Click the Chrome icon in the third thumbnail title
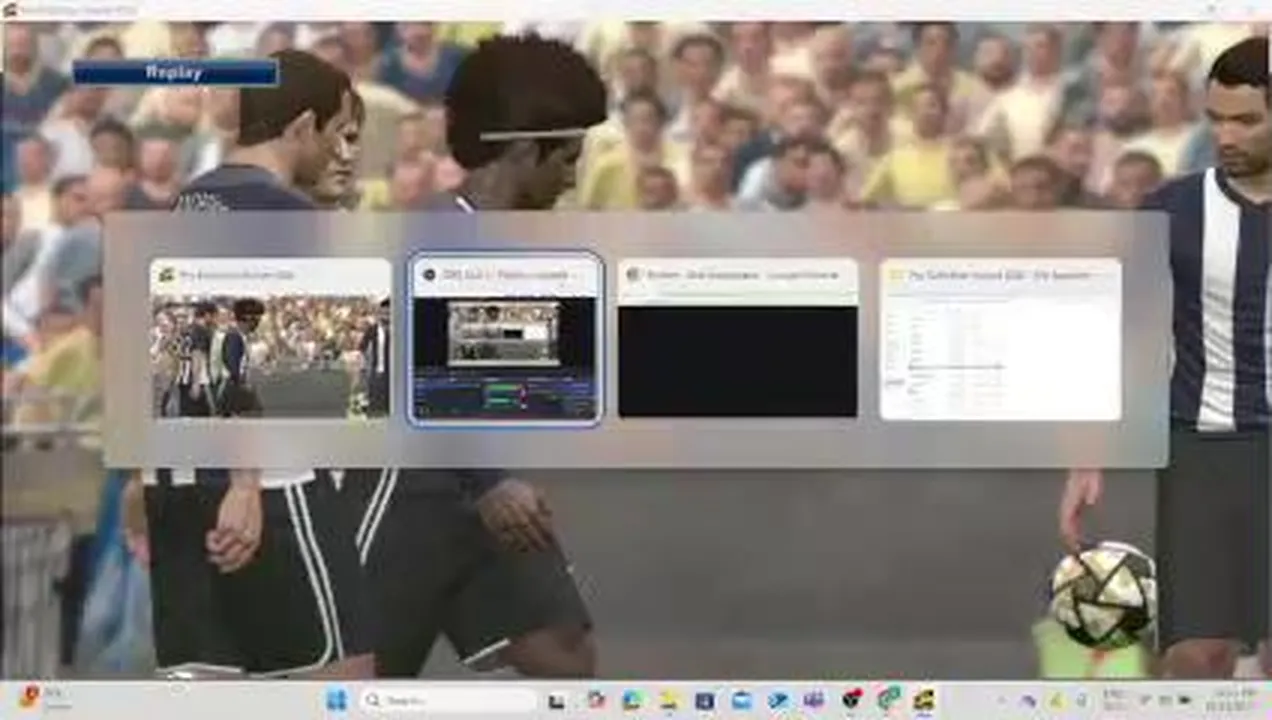 coord(633,274)
